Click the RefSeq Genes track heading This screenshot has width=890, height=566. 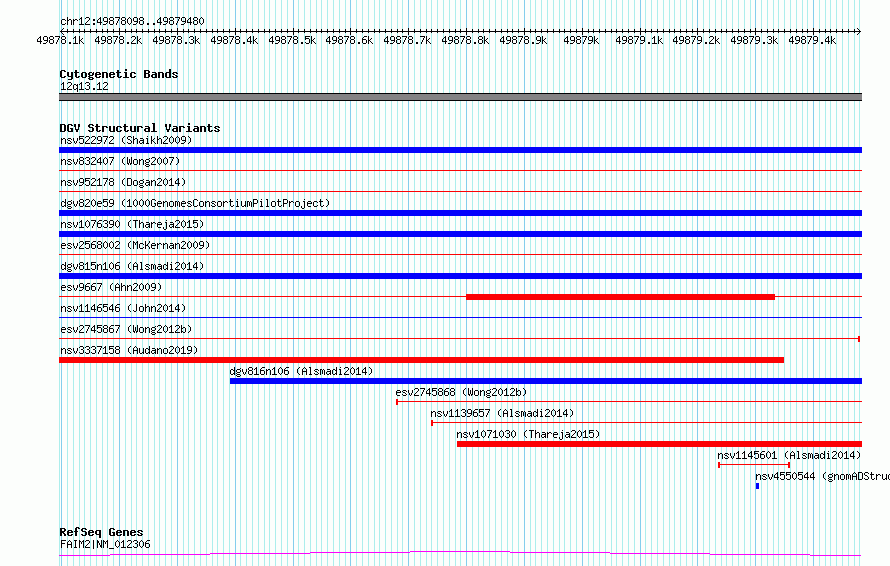101,532
